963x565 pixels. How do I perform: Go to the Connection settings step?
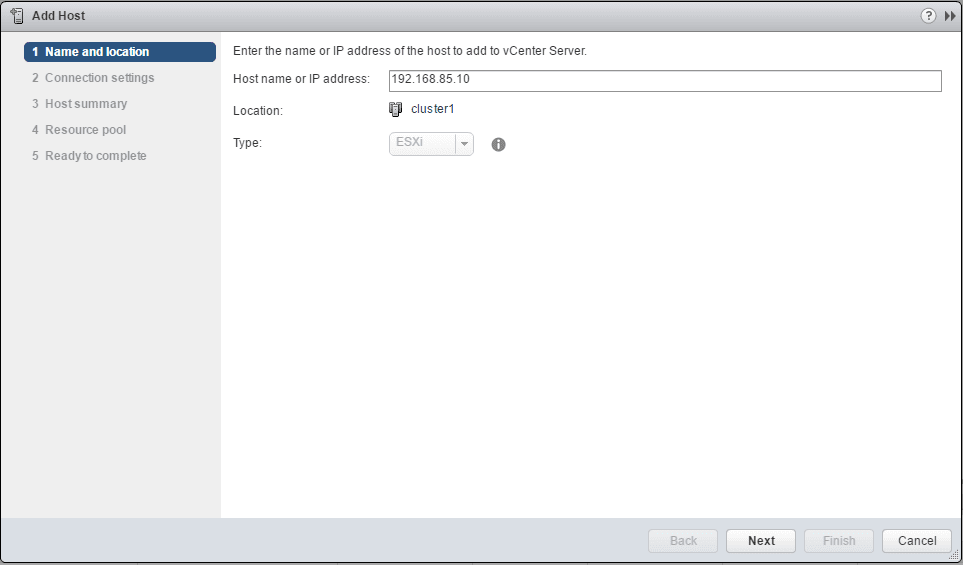(99, 78)
